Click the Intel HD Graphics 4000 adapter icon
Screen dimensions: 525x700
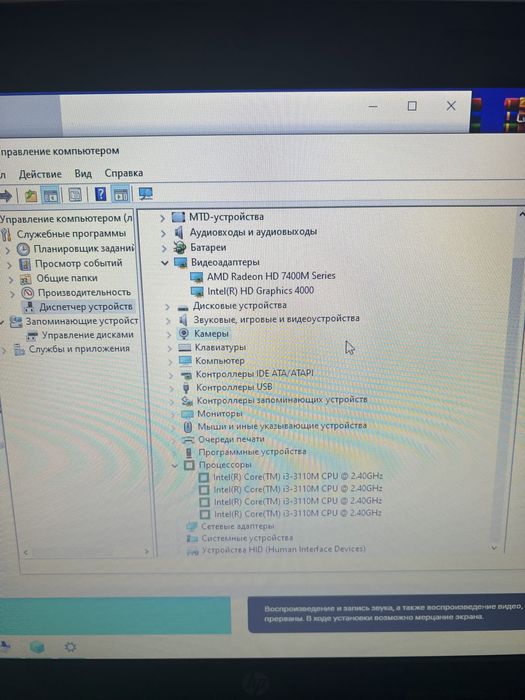[x=197, y=292]
